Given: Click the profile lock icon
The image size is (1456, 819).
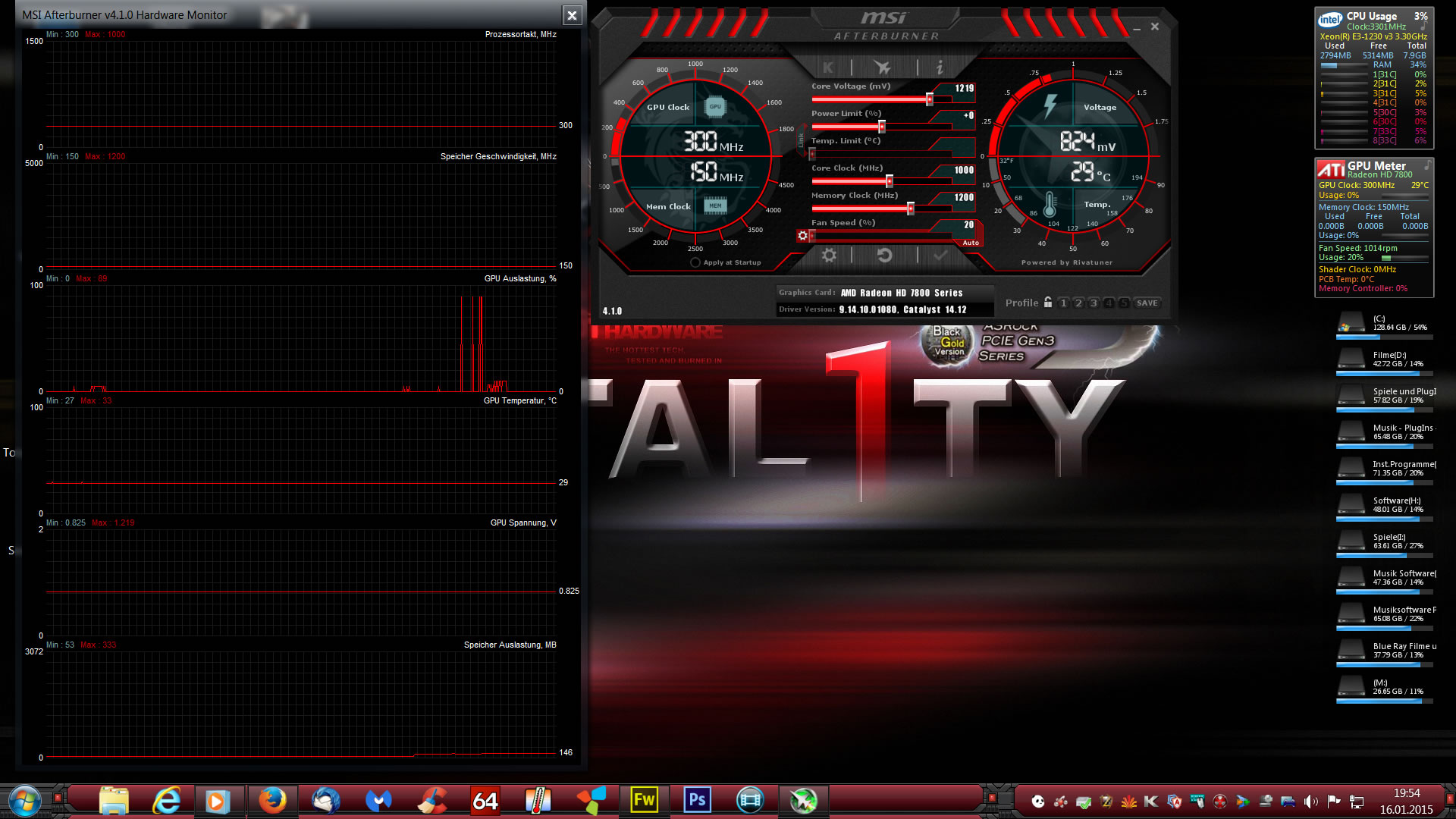Looking at the screenshot, I should pos(1047,303).
